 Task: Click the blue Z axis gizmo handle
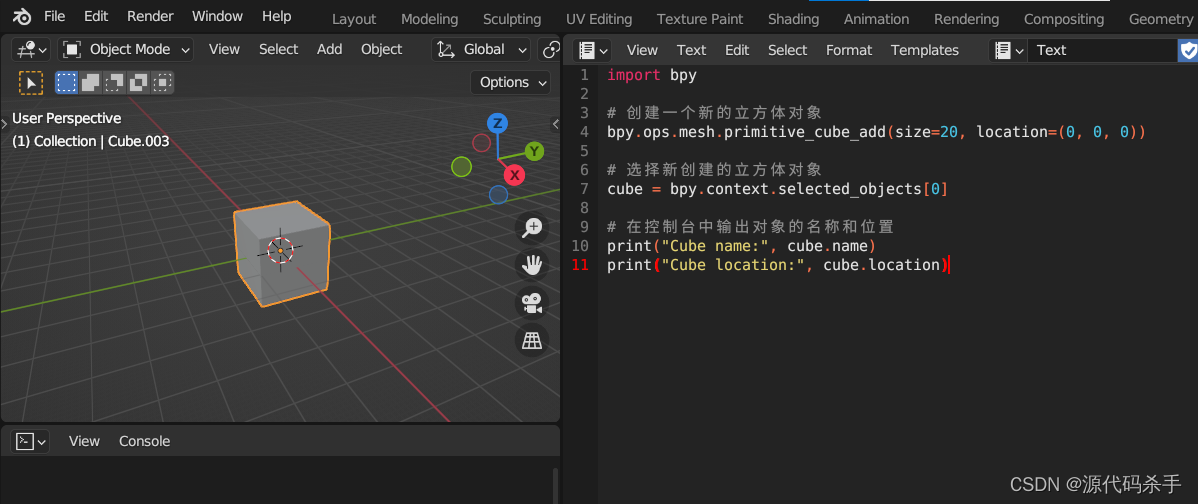coord(497,123)
